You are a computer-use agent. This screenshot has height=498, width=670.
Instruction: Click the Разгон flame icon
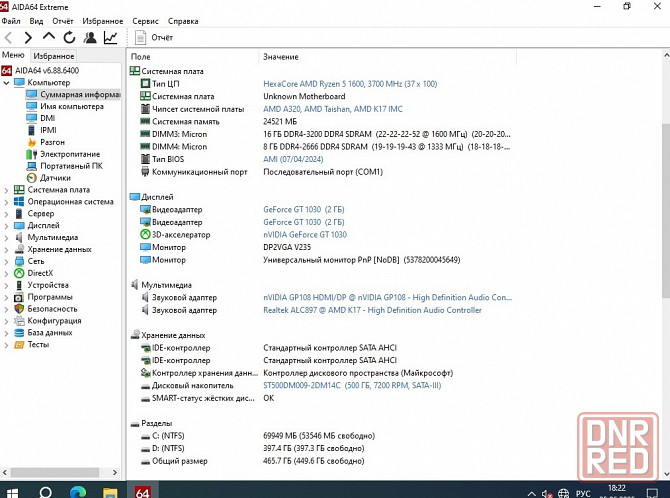32,142
